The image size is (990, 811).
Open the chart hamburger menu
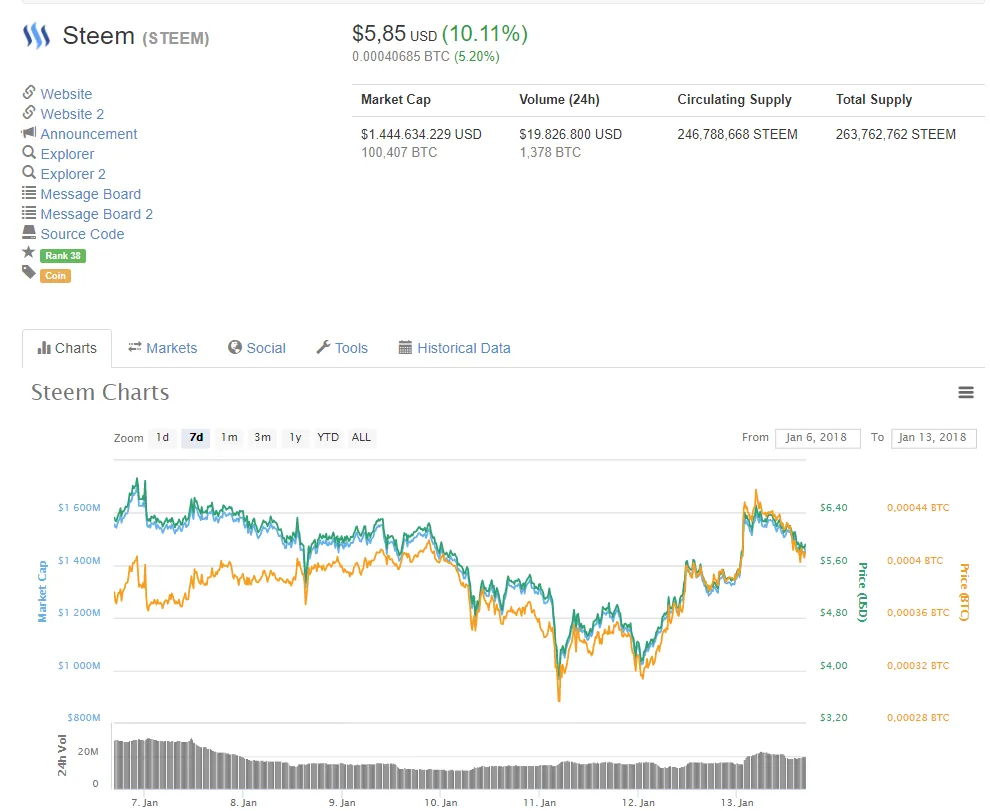coord(966,393)
